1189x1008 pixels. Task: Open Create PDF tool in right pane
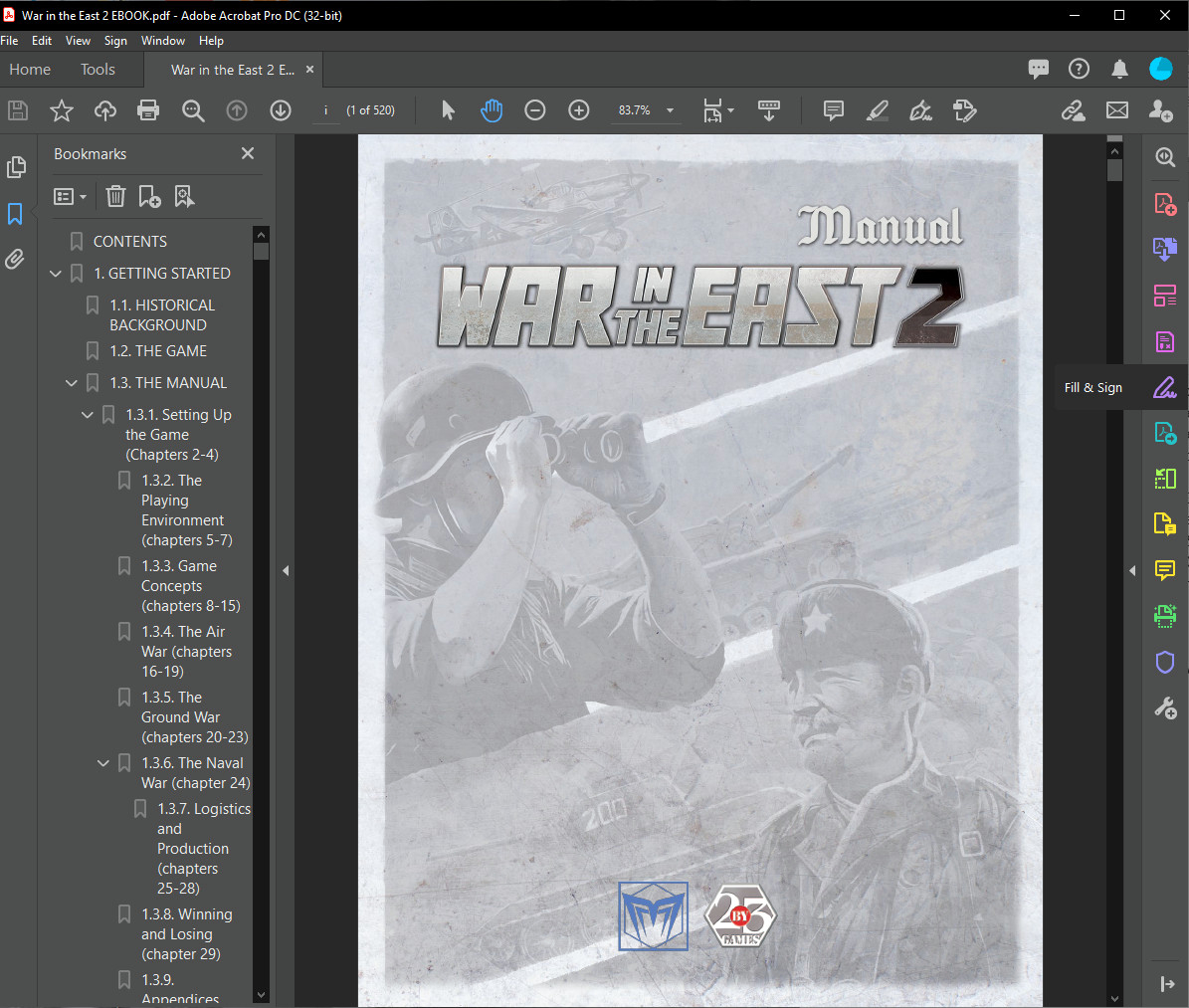click(1165, 204)
